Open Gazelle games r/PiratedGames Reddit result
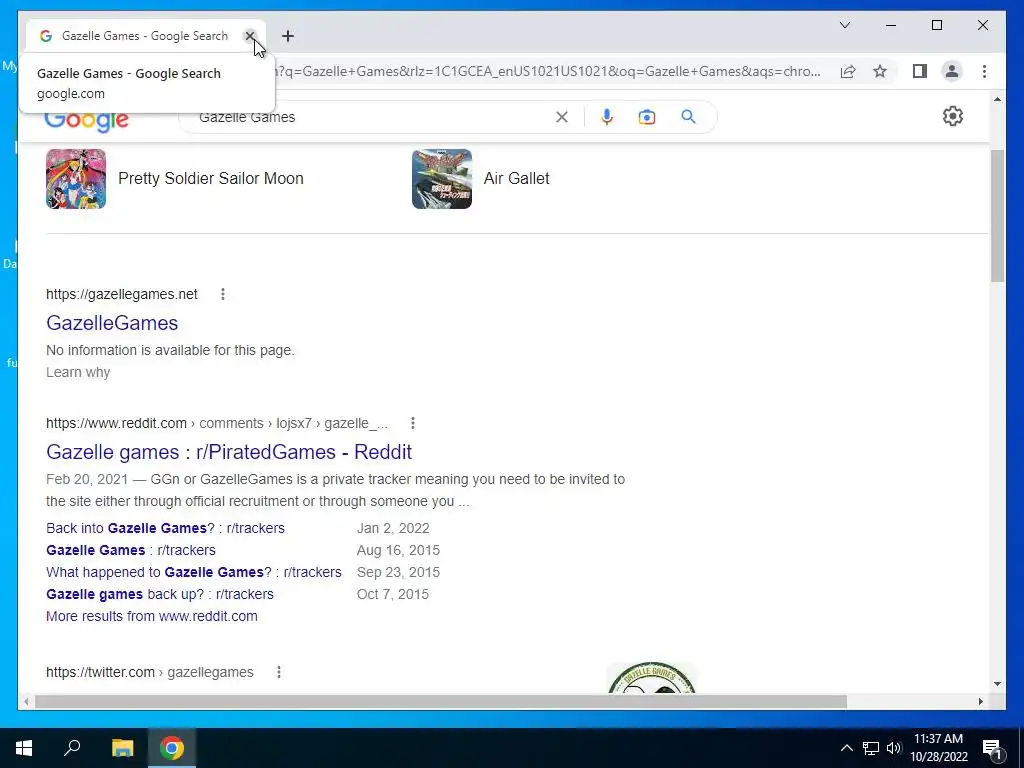This screenshot has width=1024, height=768. (229, 452)
